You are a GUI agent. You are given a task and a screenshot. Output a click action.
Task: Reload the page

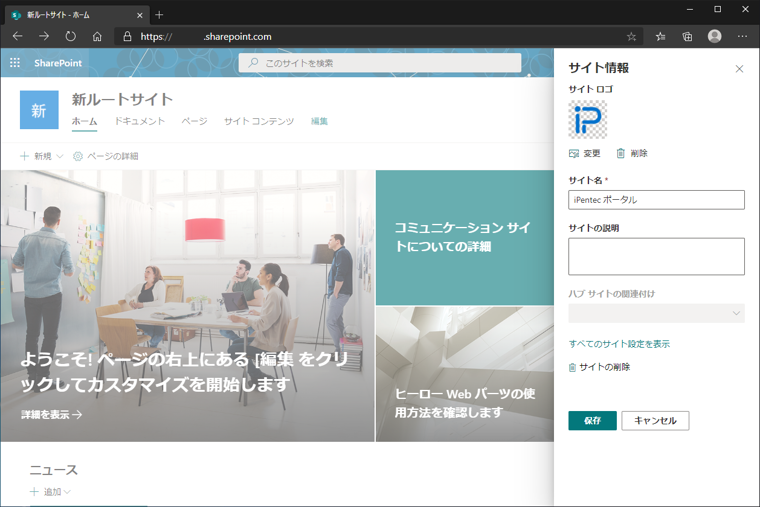coord(71,36)
